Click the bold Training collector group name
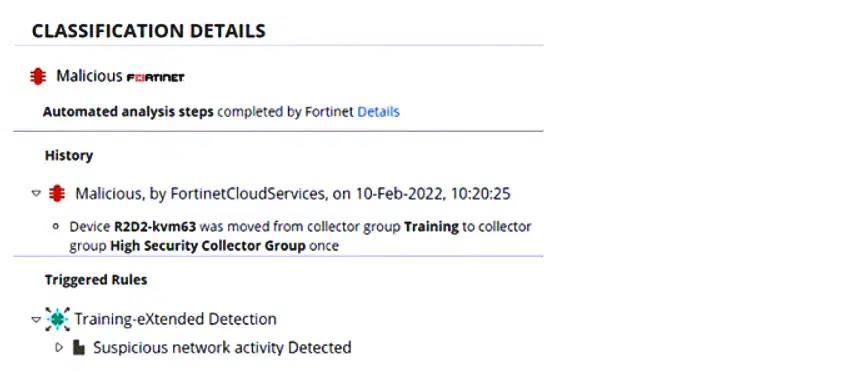The image size is (850, 380). [x=432, y=227]
